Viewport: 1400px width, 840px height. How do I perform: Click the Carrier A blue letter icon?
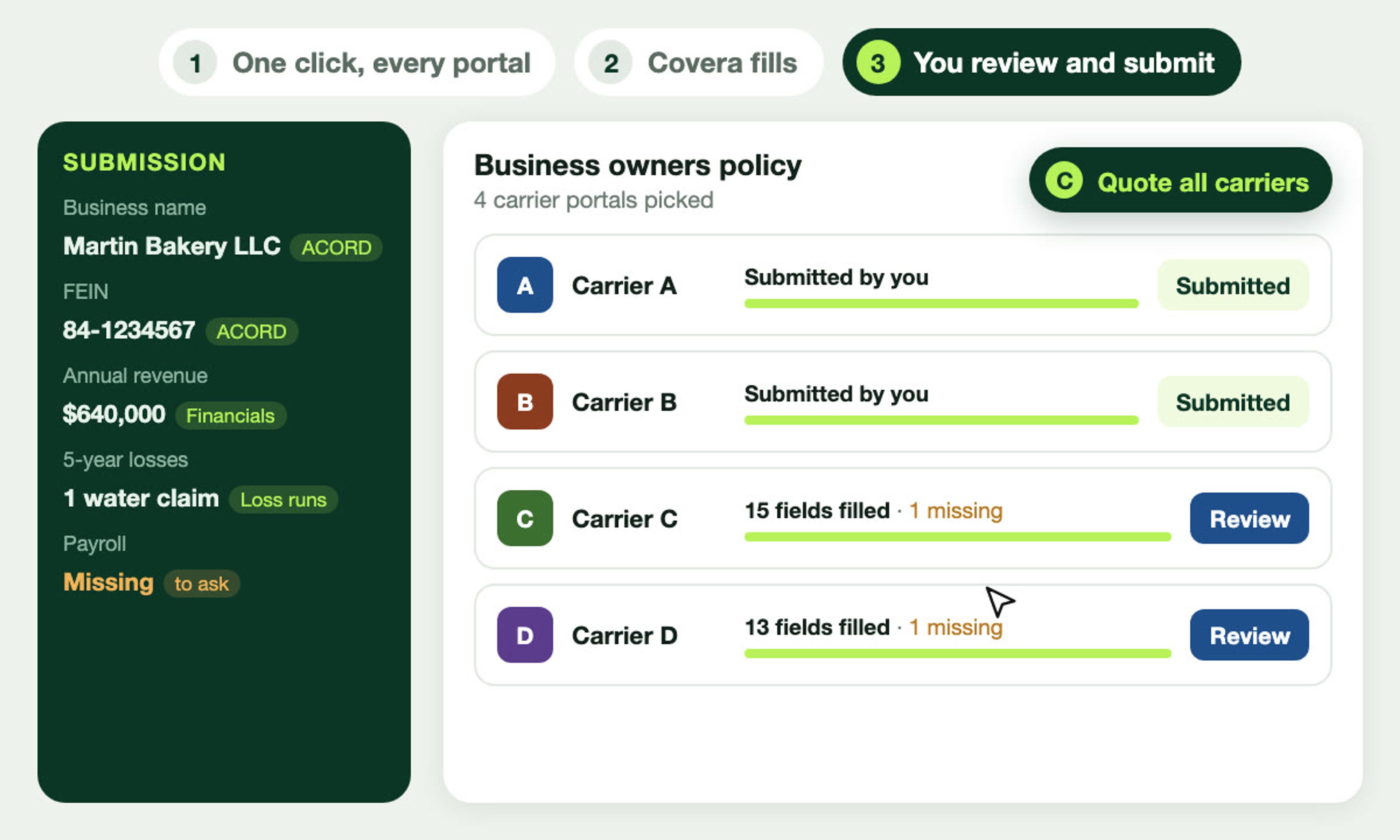coord(525,285)
